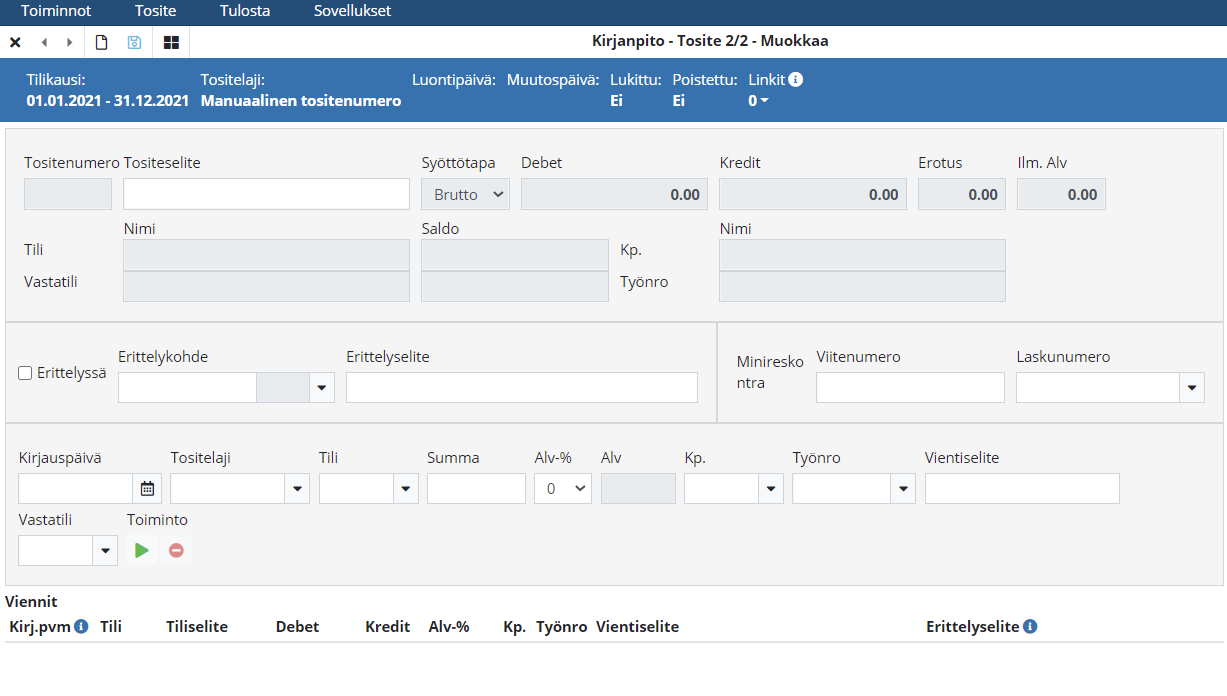Click the X close icon in toolbar
This screenshot has height=696, width=1227.
(15, 42)
